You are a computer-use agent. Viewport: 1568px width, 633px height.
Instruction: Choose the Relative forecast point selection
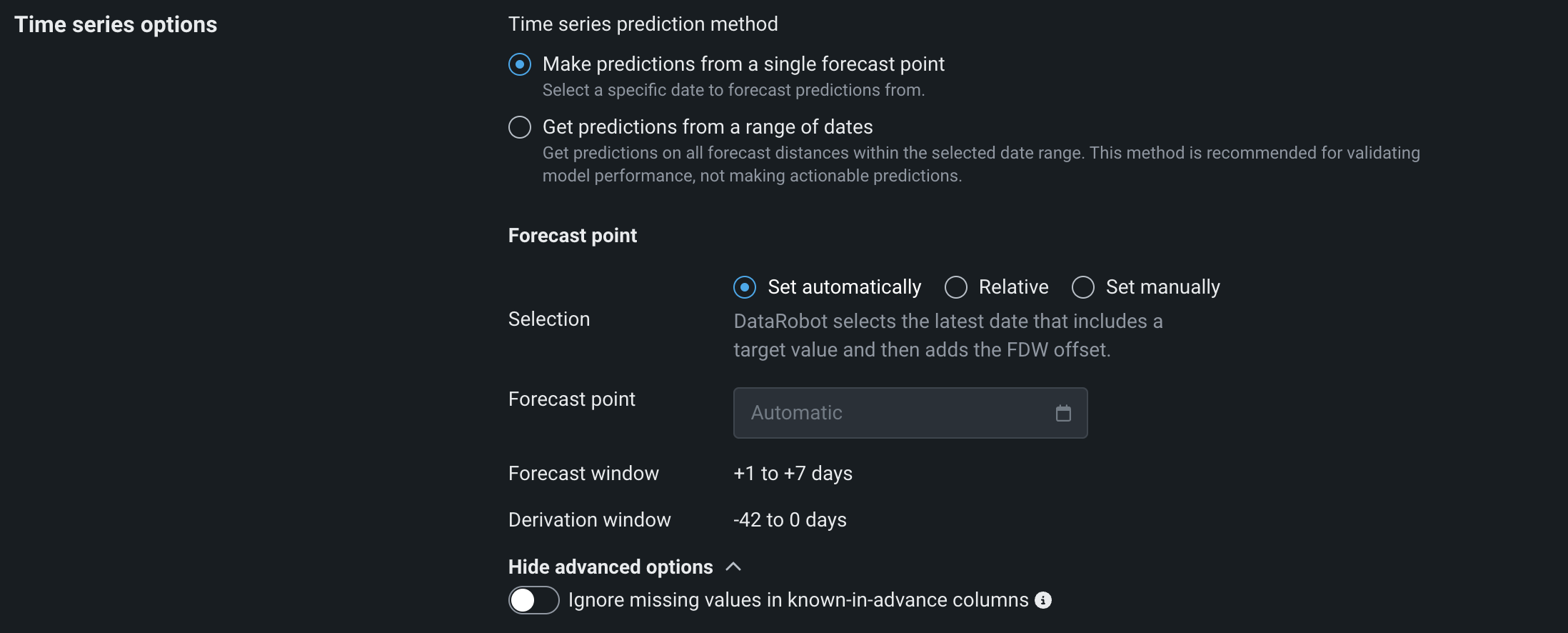pyautogui.click(x=956, y=287)
